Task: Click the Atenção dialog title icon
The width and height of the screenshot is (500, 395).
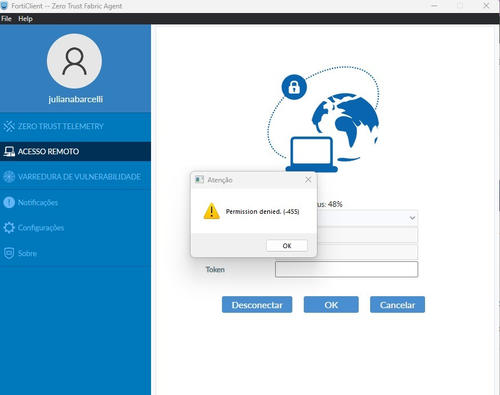Action: [199, 180]
